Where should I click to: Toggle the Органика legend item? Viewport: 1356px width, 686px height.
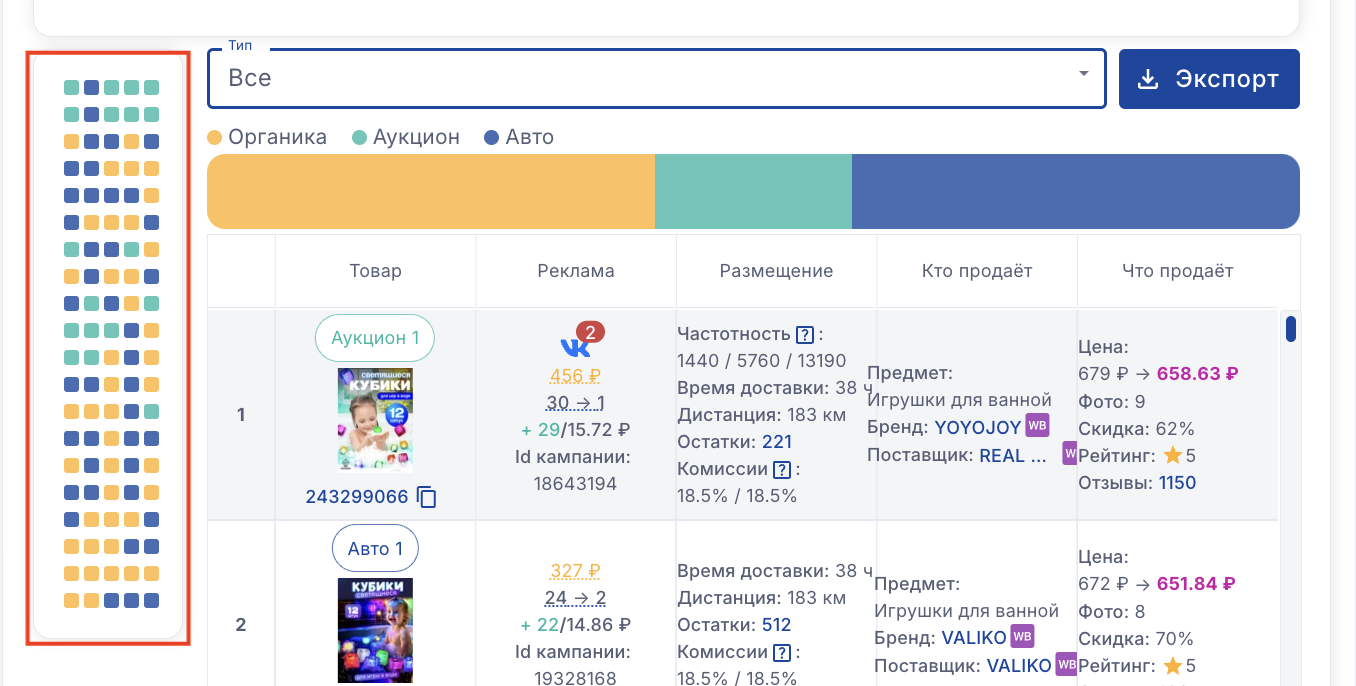click(267, 137)
